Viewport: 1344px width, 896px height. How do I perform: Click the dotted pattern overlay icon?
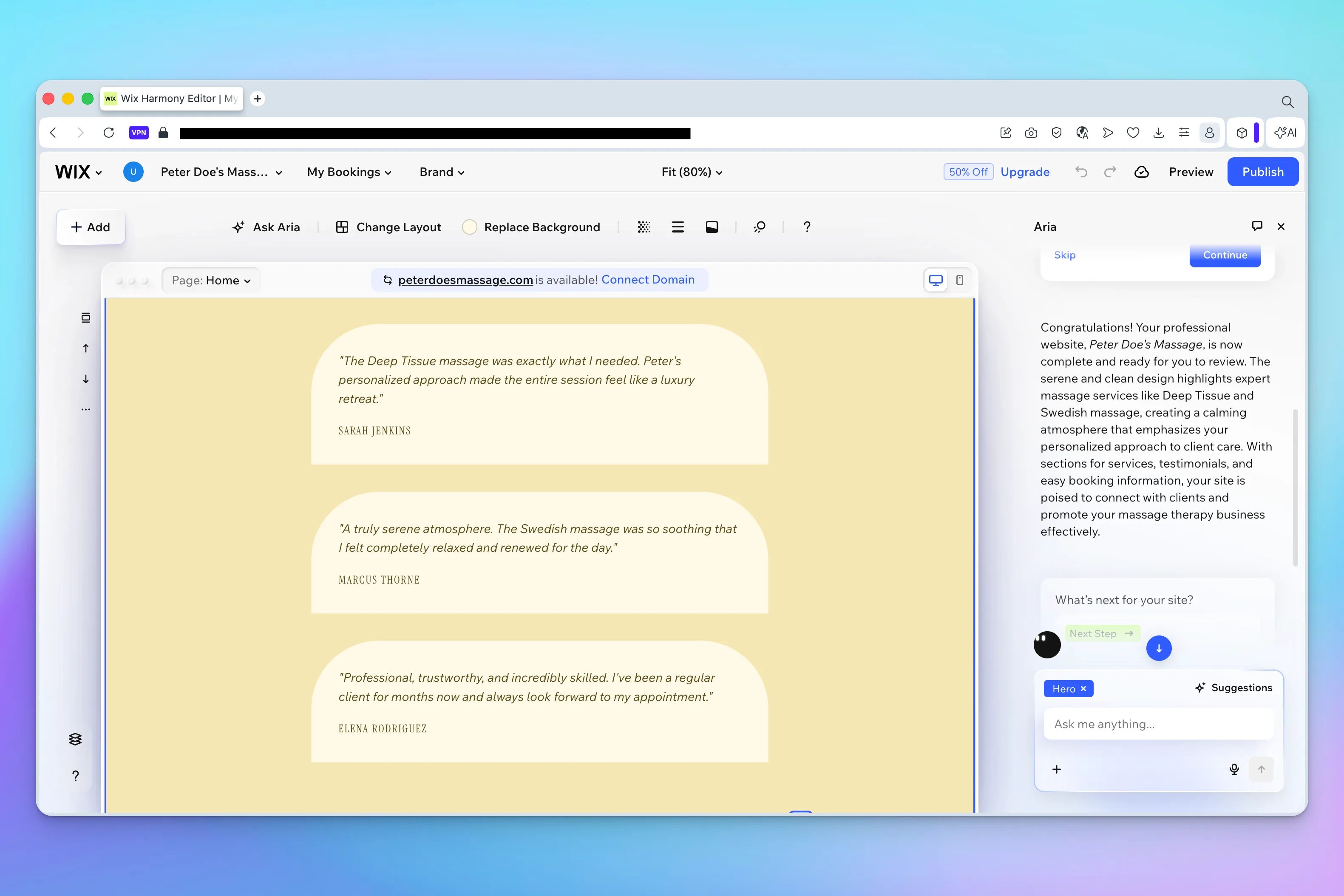tap(644, 227)
